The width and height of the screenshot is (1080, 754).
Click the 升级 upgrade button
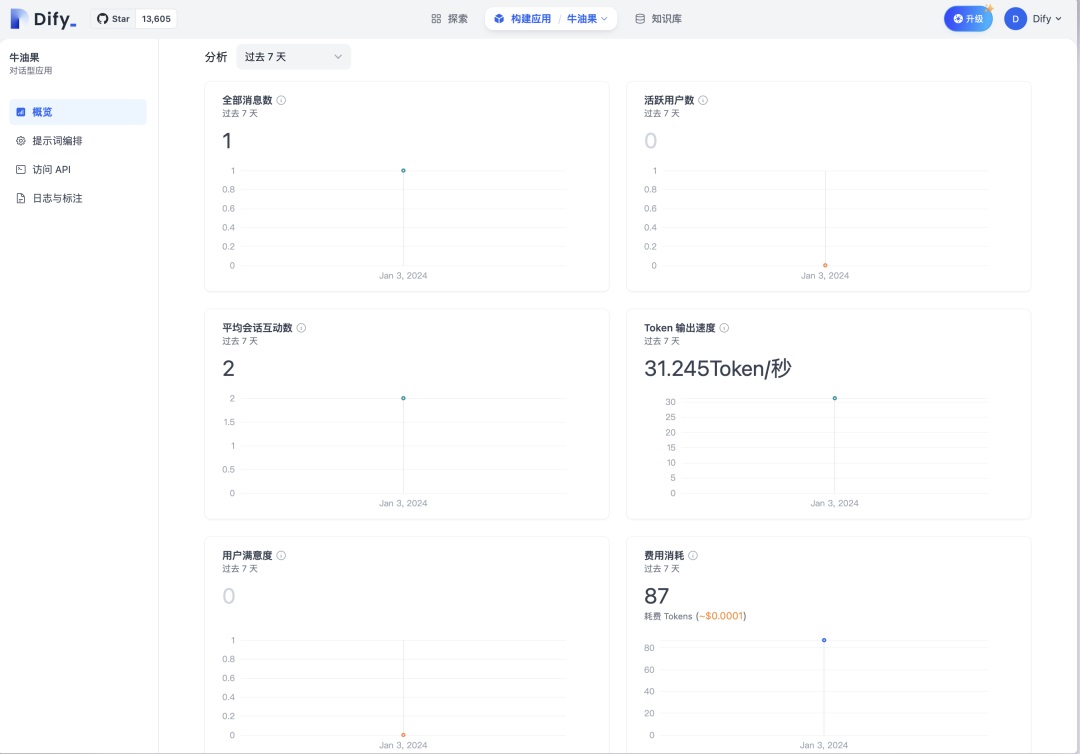968,18
